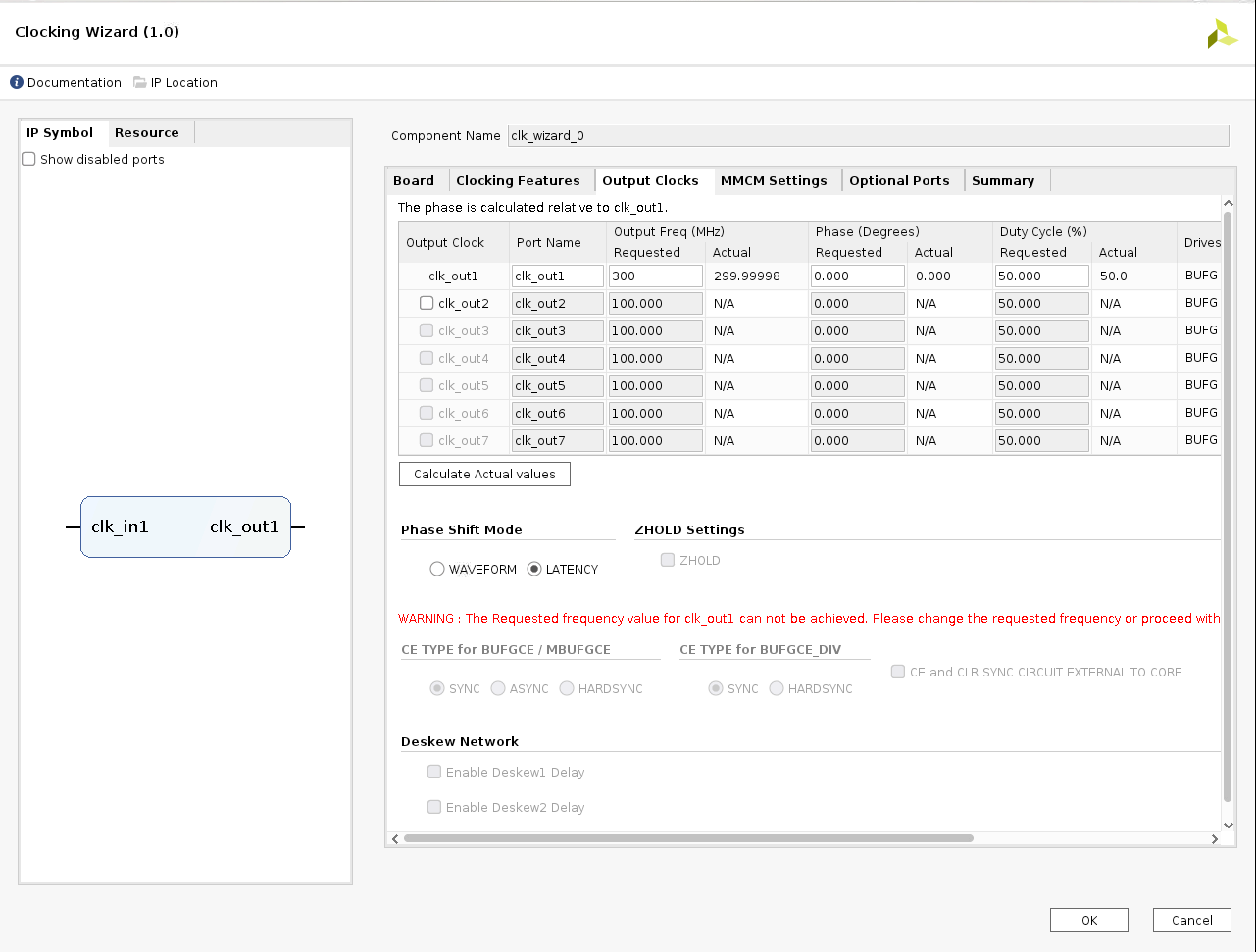Click the horizontal scrollbar left arrow
The width and height of the screenshot is (1256, 952).
(395, 839)
